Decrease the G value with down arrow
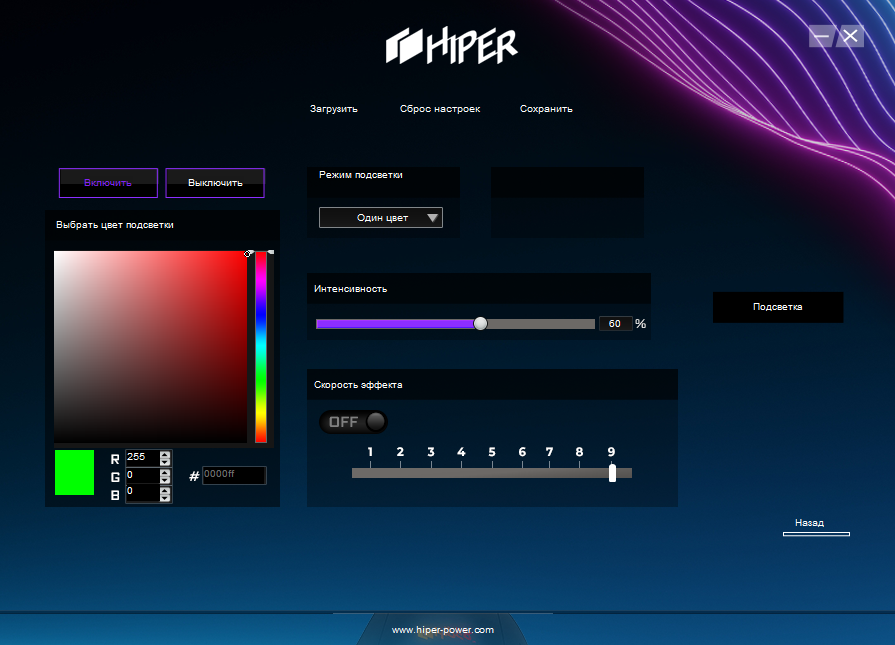The width and height of the screenshot is (895, 645). tap(166, 479)
